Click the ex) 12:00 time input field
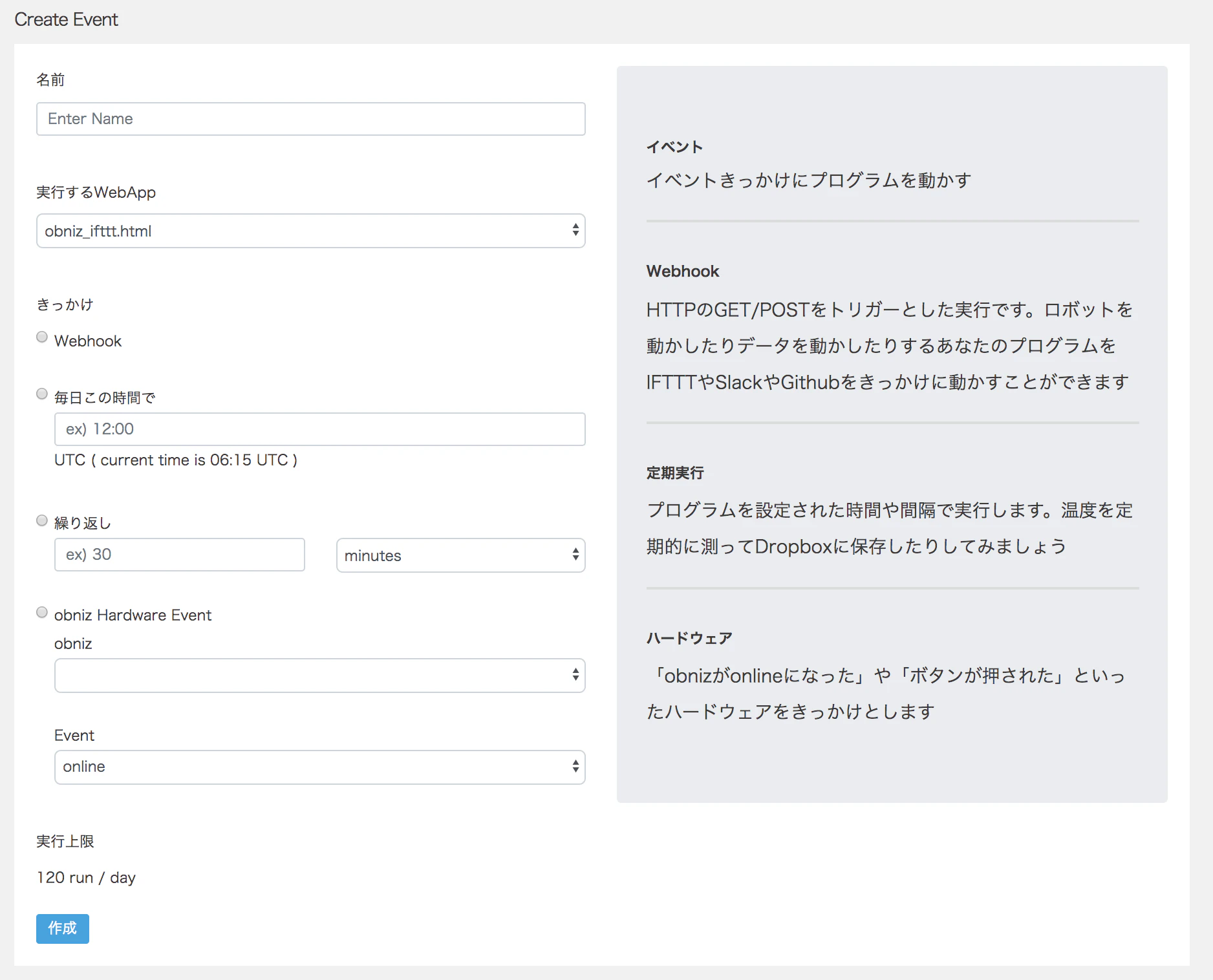 (320, 429)
